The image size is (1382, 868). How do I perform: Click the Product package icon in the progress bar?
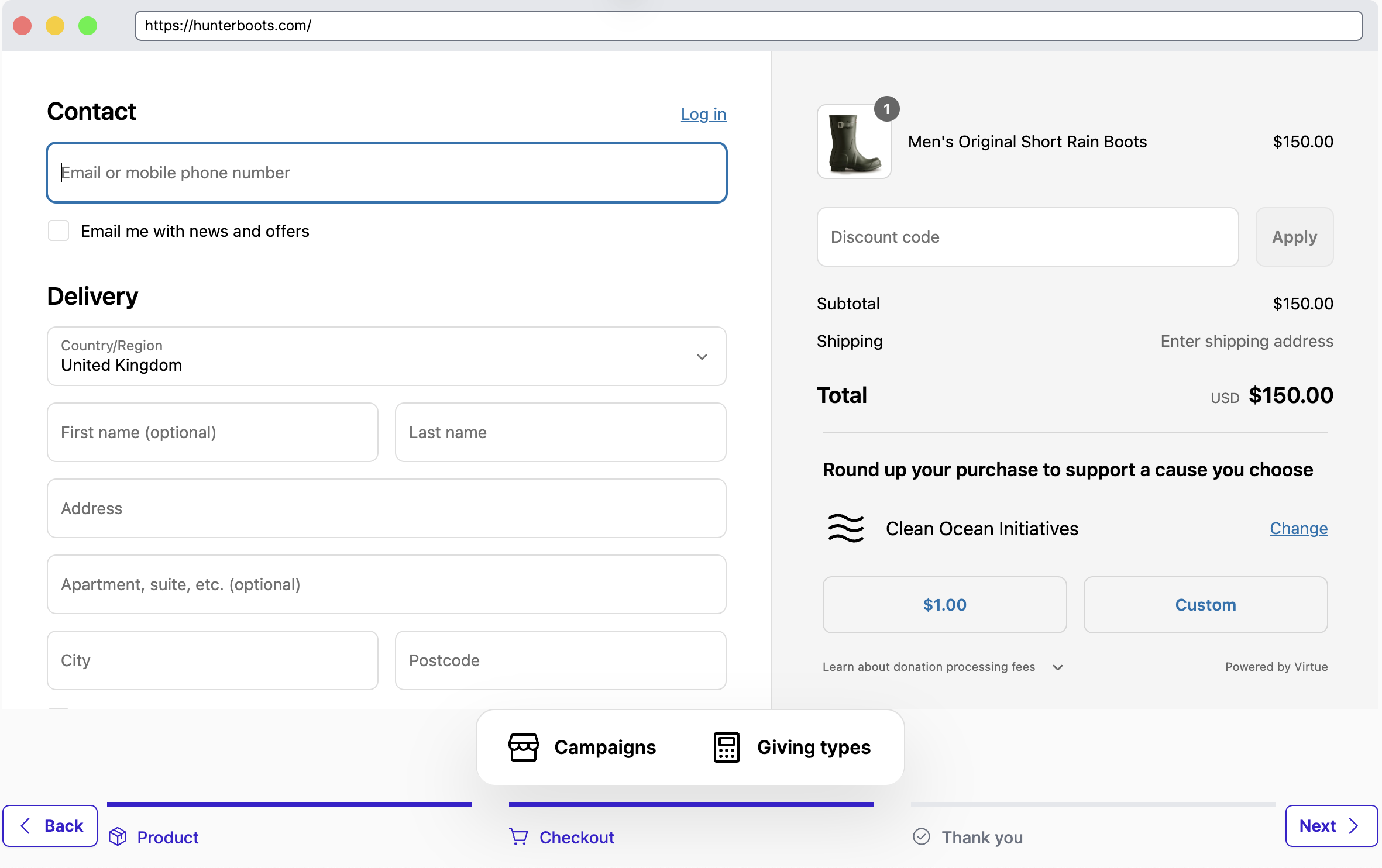click(x=118, y=836)
